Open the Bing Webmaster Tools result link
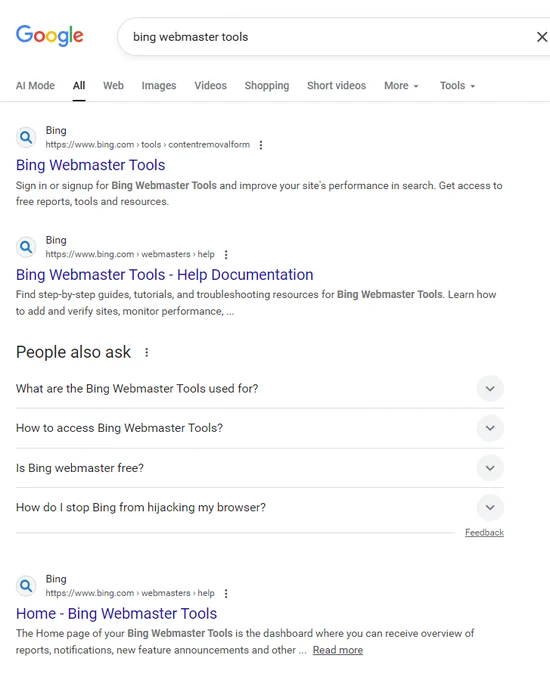The width and height of the screenshot is (550, 680). (91, 165)
